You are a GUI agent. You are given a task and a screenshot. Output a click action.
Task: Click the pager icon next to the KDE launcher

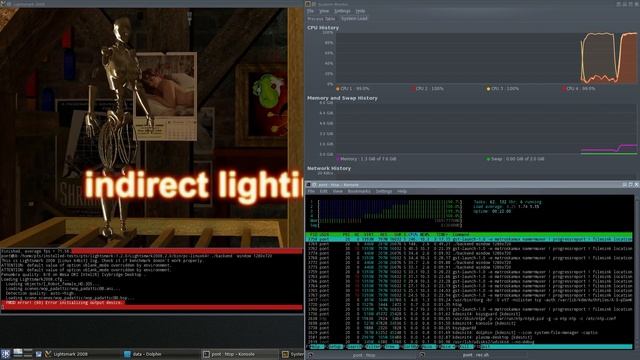point(22,353)
